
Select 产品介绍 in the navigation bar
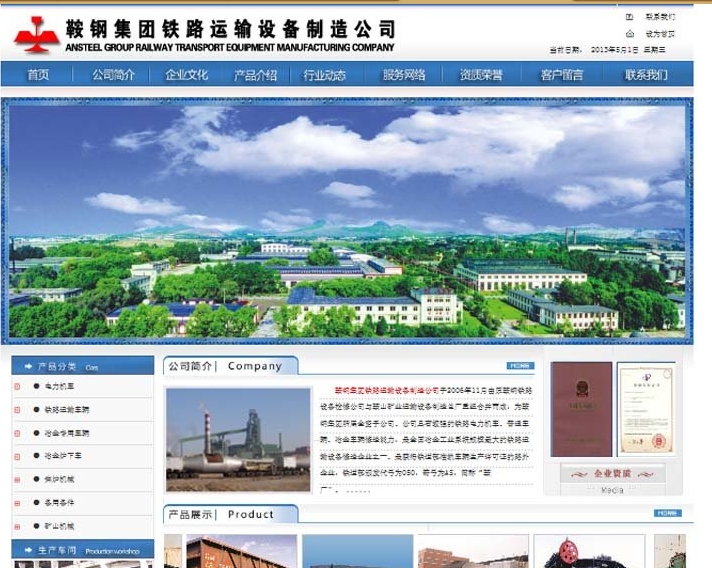(255, 74)
